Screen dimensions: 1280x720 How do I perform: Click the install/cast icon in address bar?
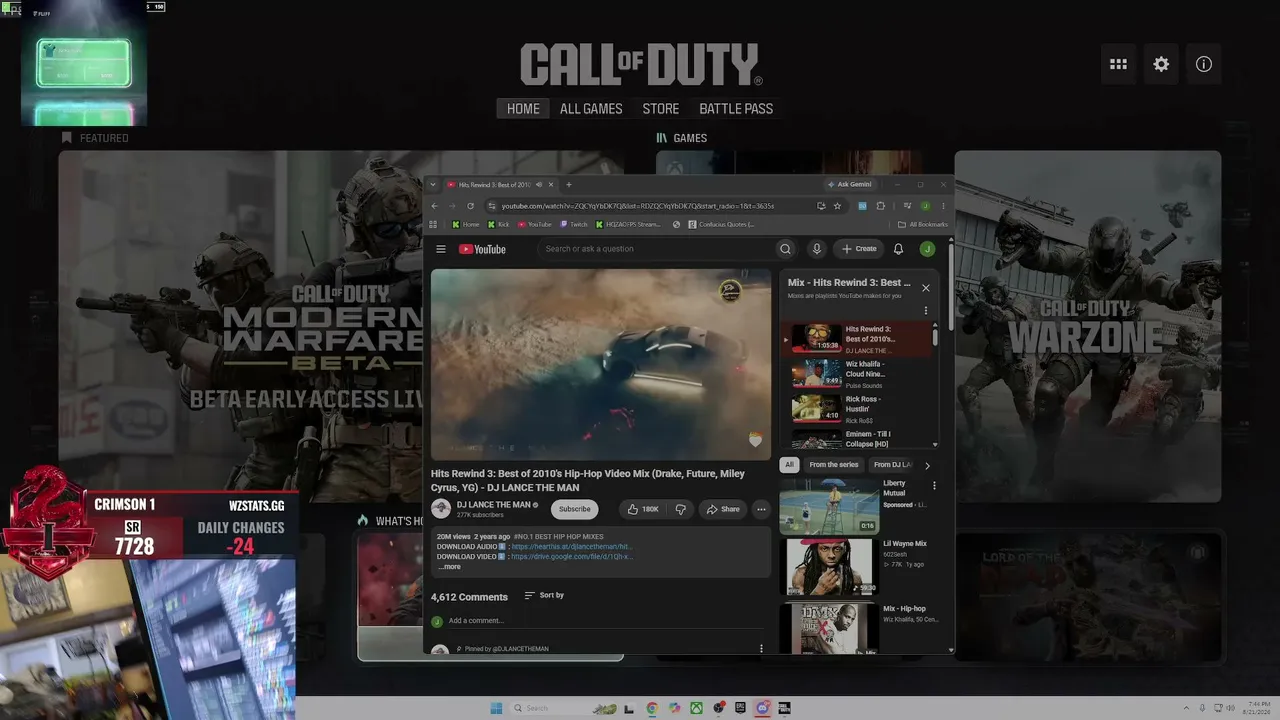[x=821, y=206]
